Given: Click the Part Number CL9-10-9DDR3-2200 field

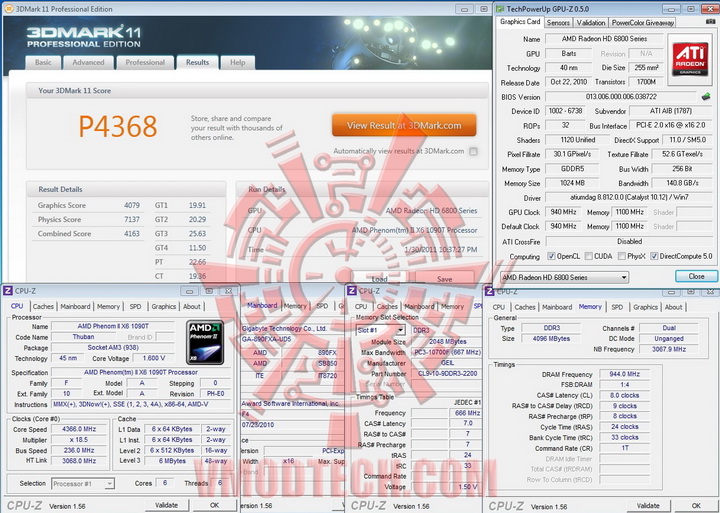Looking at the screenshot, I should 446,374.
